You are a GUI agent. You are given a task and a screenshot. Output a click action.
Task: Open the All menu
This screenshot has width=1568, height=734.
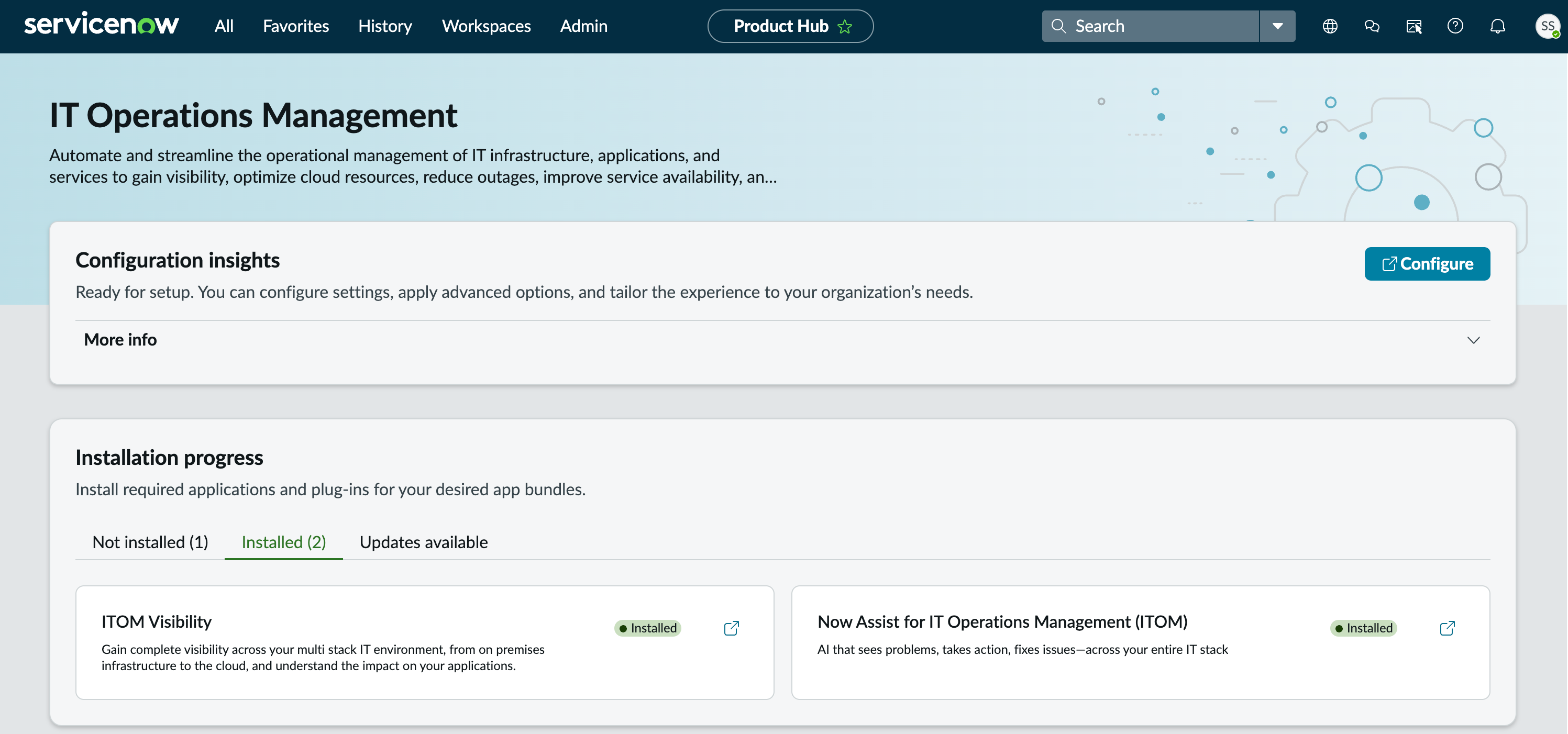point(224,26)
